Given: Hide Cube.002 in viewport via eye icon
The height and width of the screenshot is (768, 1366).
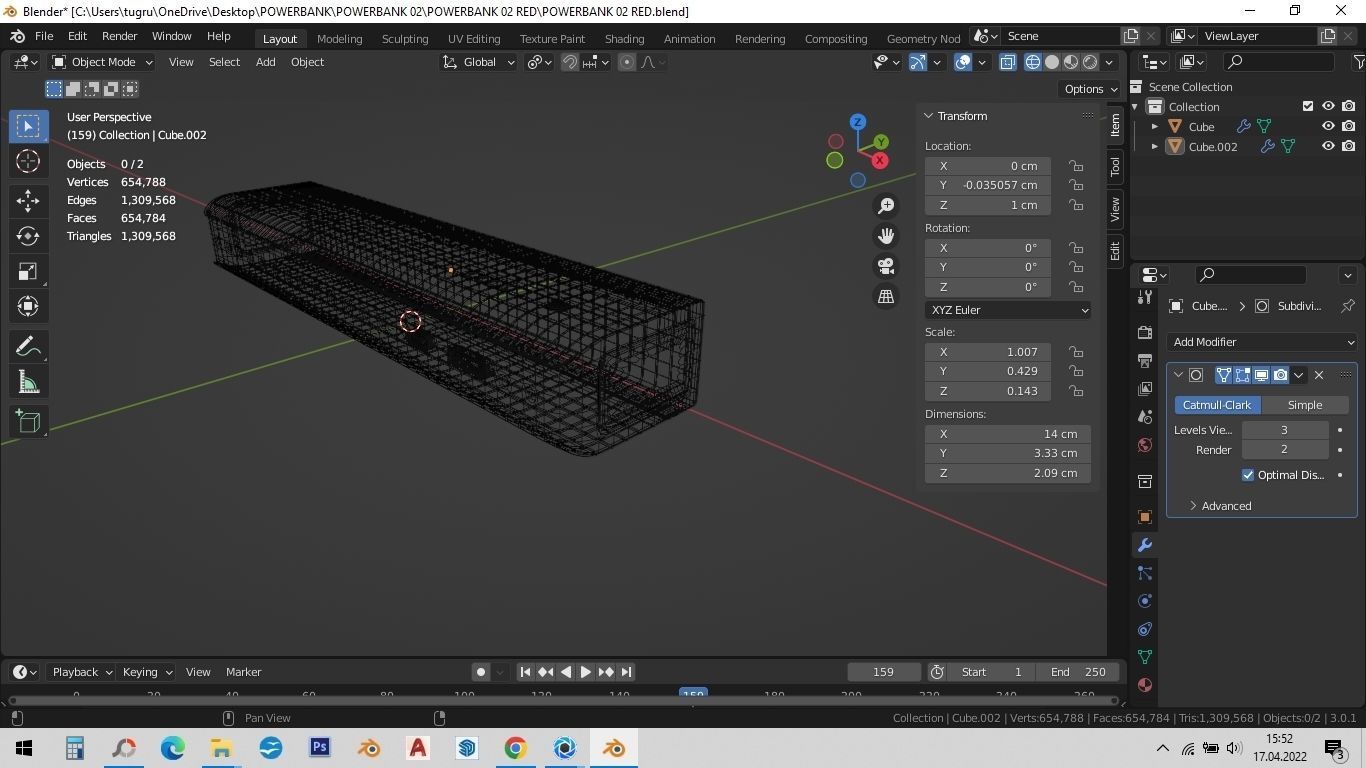Looking at the screenshot, I should point(1328,146).
